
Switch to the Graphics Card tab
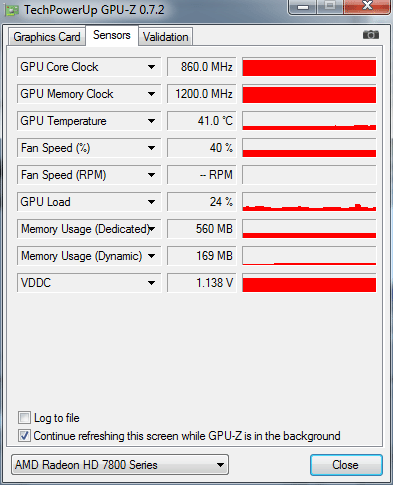pos(47,37)
